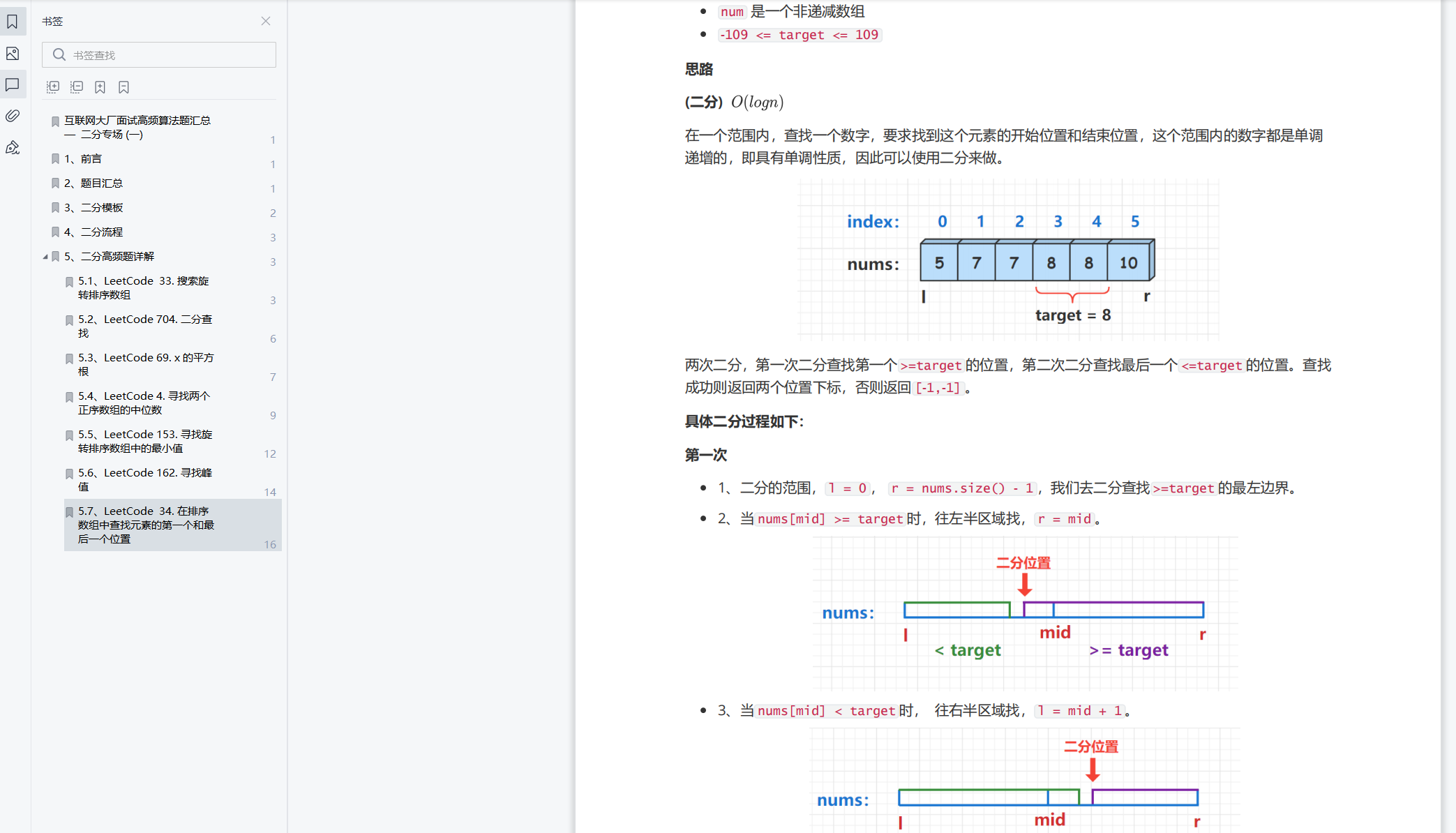
Task: Click the 第一次 heading
Action: 705,455
